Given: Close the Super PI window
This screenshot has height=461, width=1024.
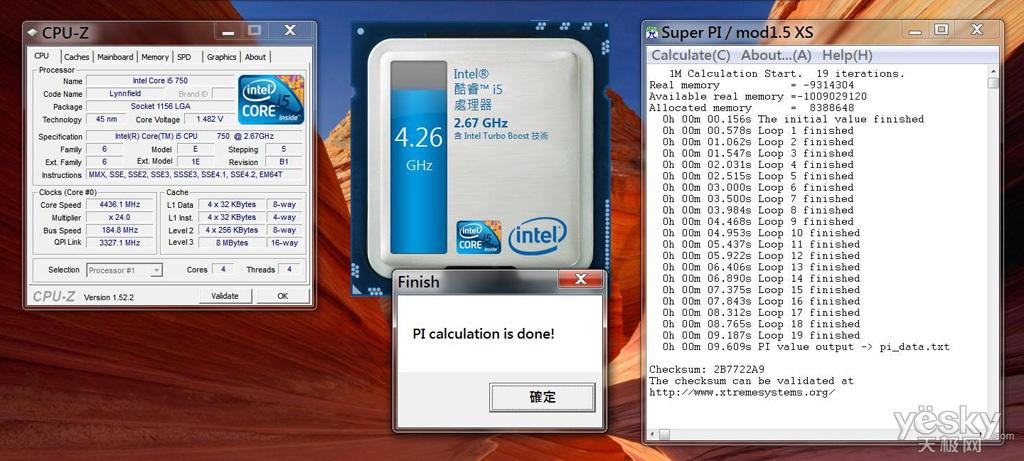Looking at the screenshot, I should point(977,29).
